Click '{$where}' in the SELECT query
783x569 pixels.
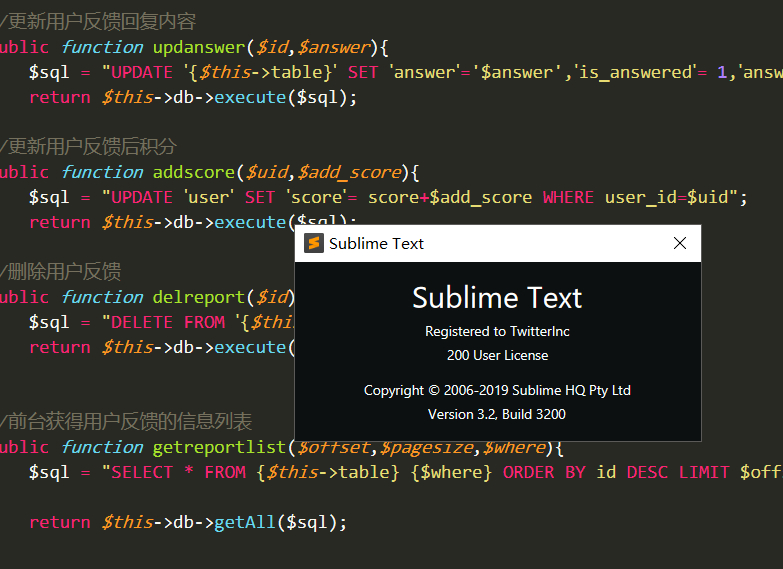pos(451,472)
